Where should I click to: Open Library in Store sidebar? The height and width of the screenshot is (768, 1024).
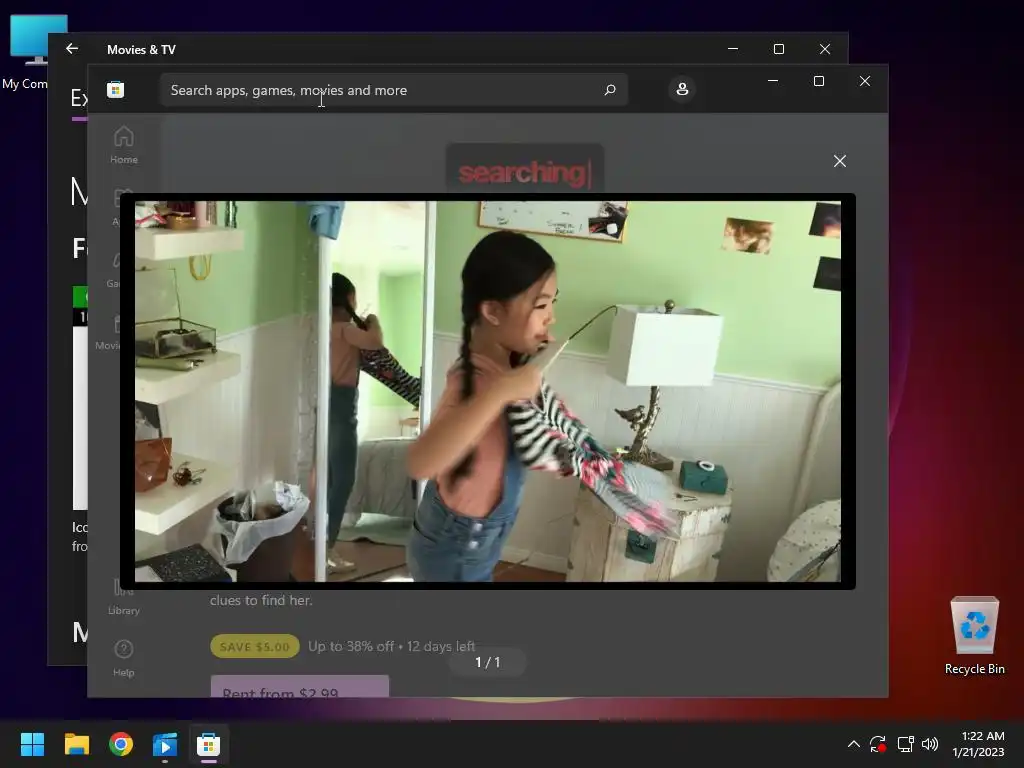point(123,596)
